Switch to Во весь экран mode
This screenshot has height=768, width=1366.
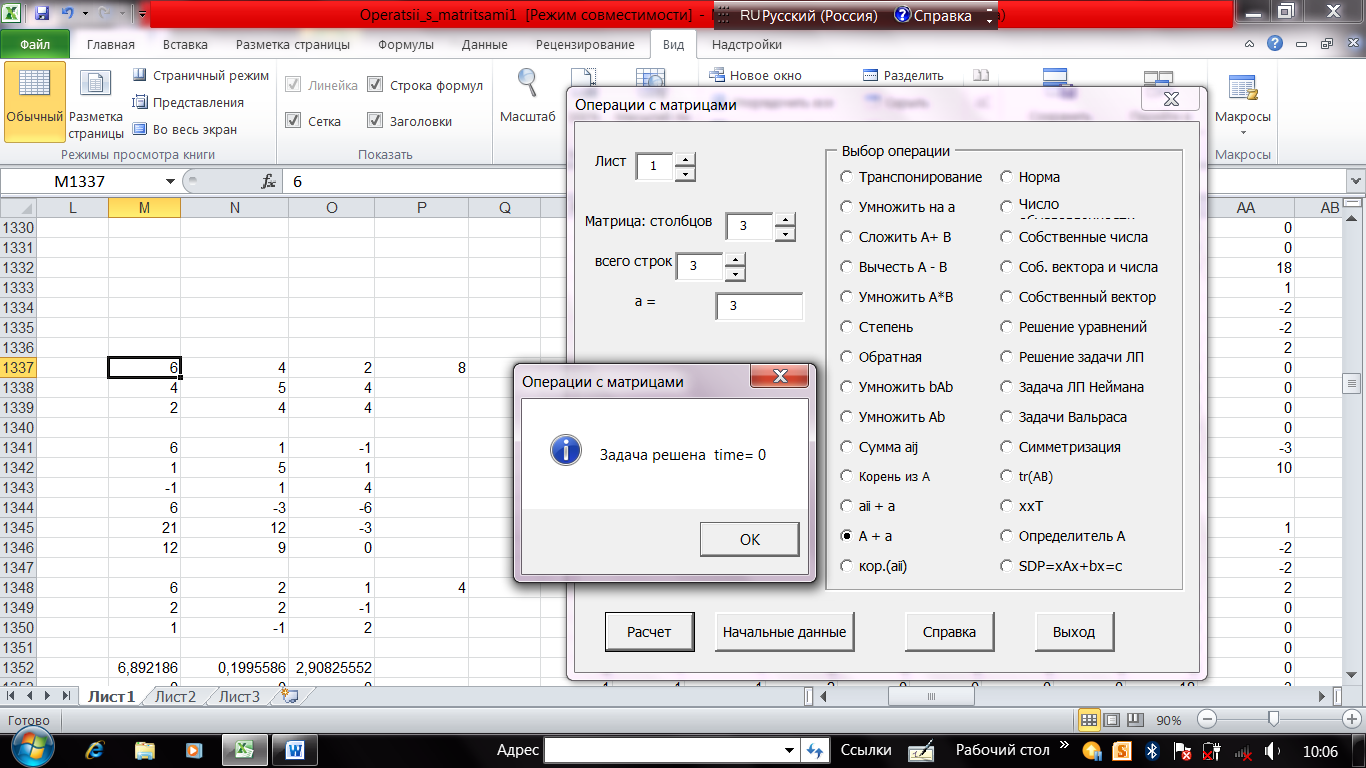184,129
